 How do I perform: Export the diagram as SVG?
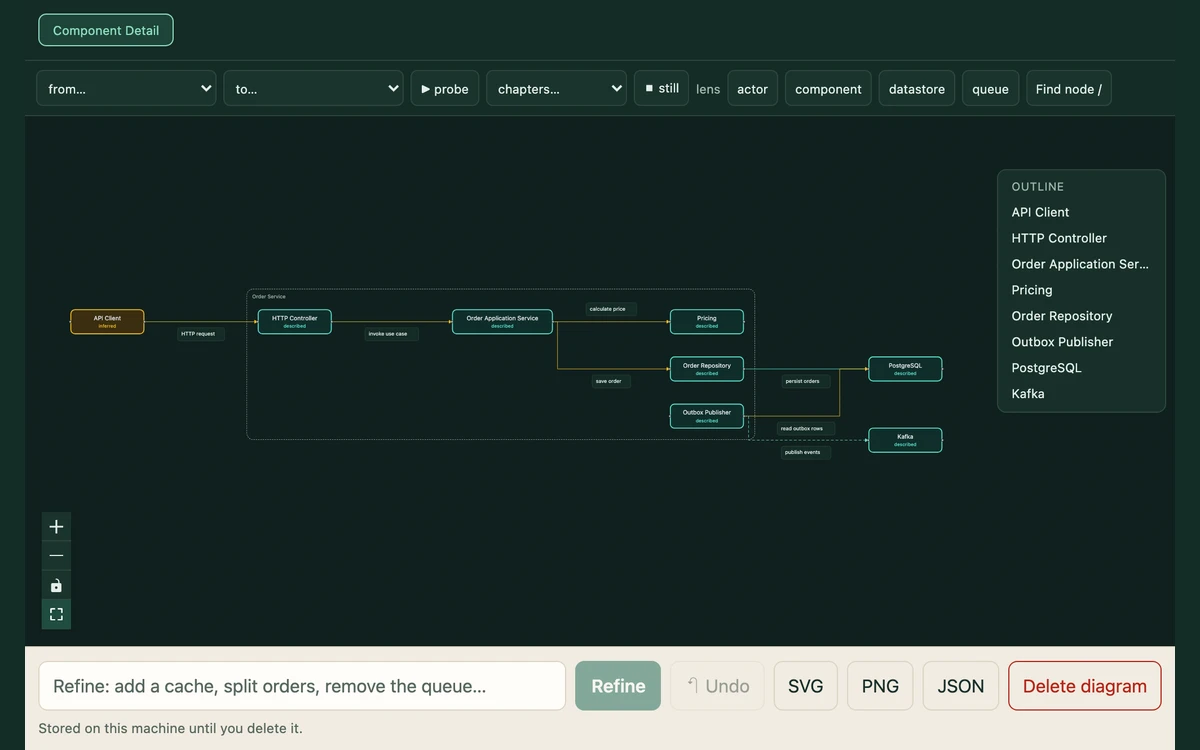(806, 686)
